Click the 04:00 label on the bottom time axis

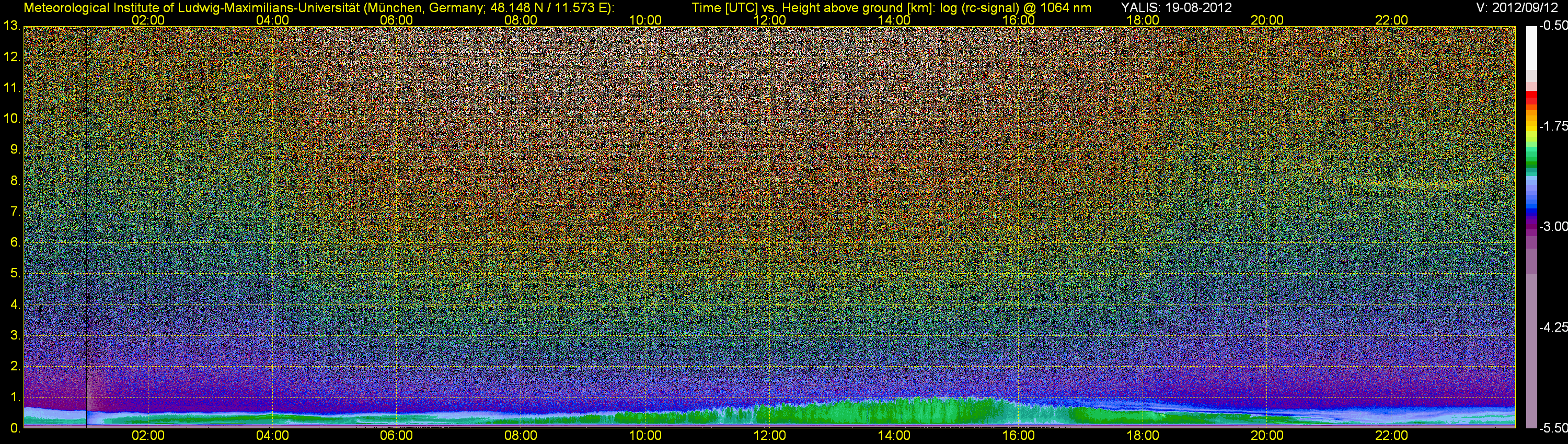pos(272,436)
